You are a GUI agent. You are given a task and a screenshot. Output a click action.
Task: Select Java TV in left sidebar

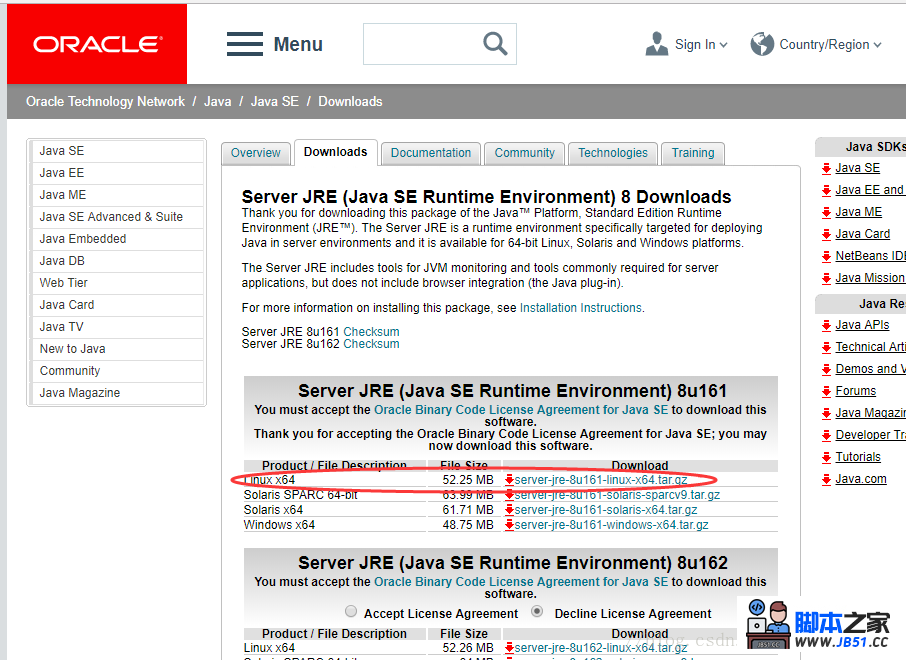[117, 327]
